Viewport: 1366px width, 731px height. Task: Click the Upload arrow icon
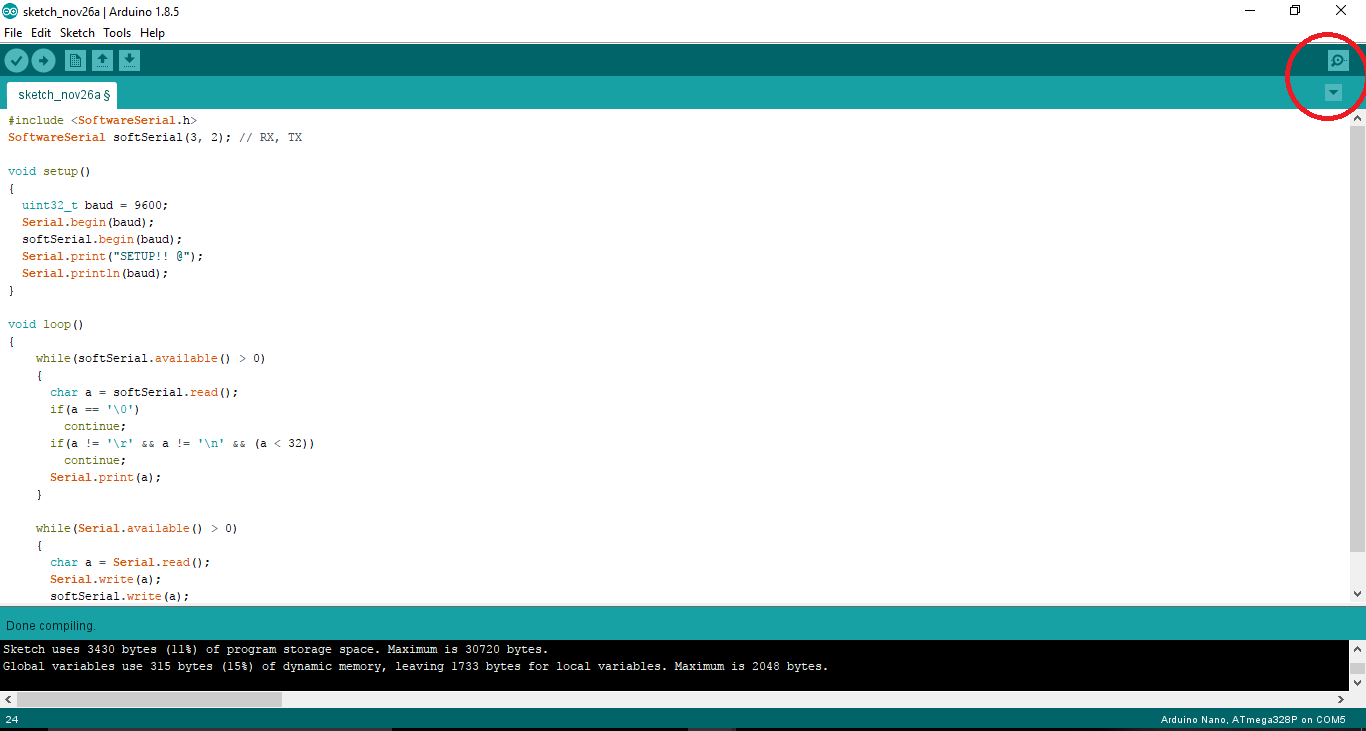[x=43, y=60]
